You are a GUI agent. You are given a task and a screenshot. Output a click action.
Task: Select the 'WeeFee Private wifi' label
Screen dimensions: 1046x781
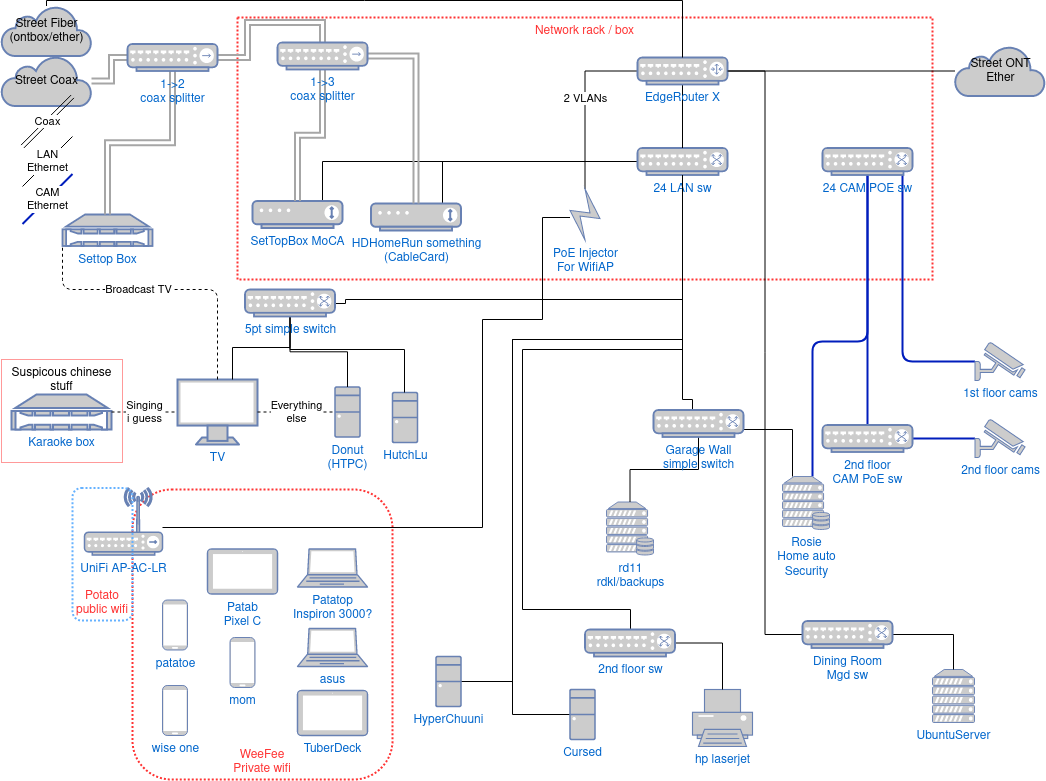(262, 760)
